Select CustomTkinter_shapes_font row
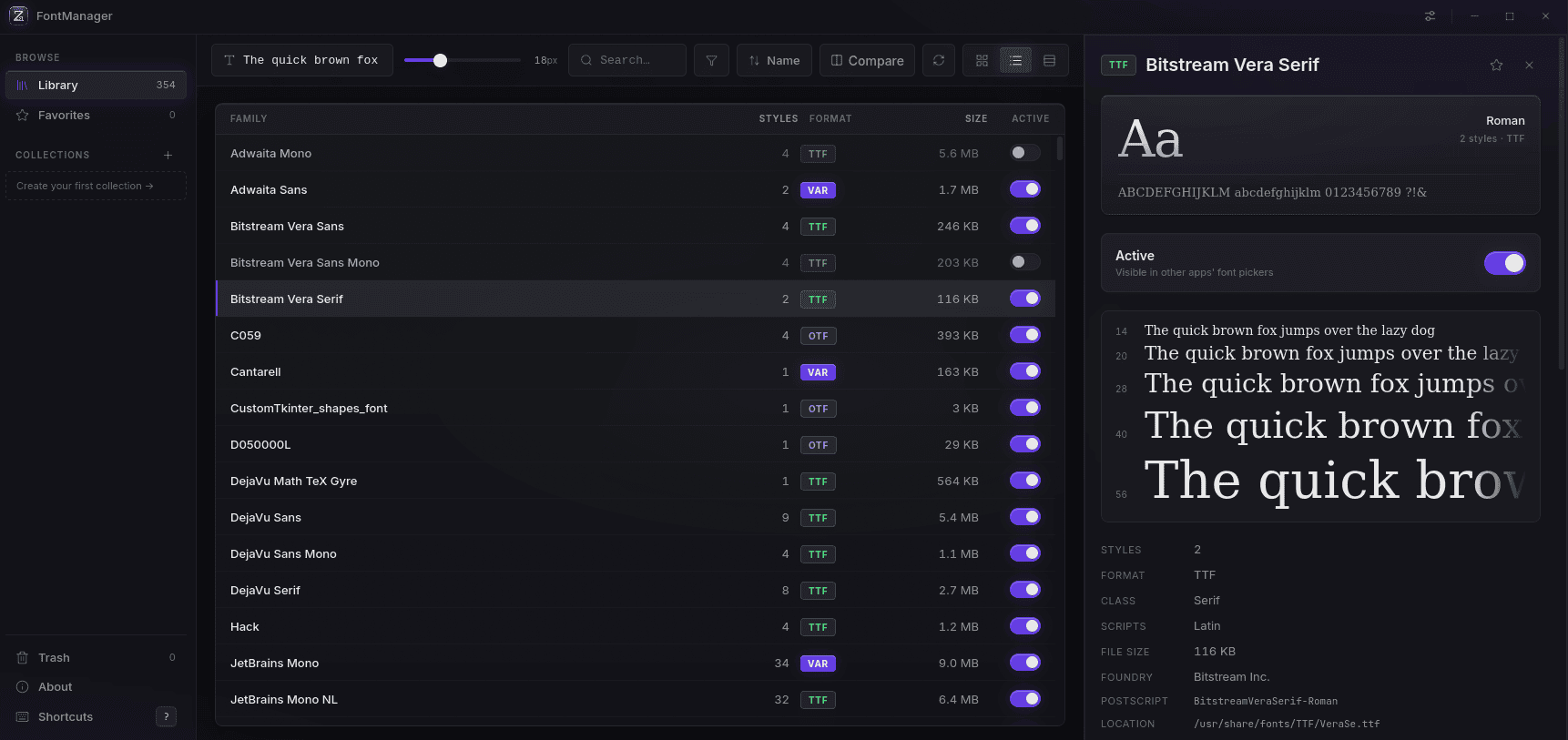The image size is (1568, 740). 636,408
